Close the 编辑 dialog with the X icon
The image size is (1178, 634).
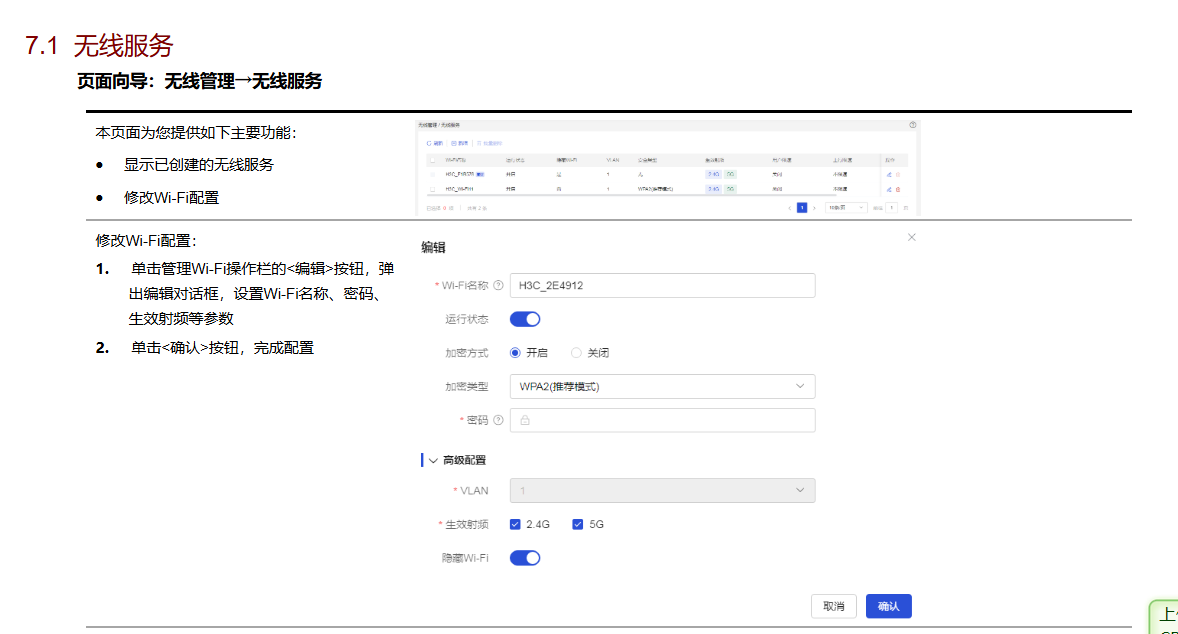pos(911,237)
